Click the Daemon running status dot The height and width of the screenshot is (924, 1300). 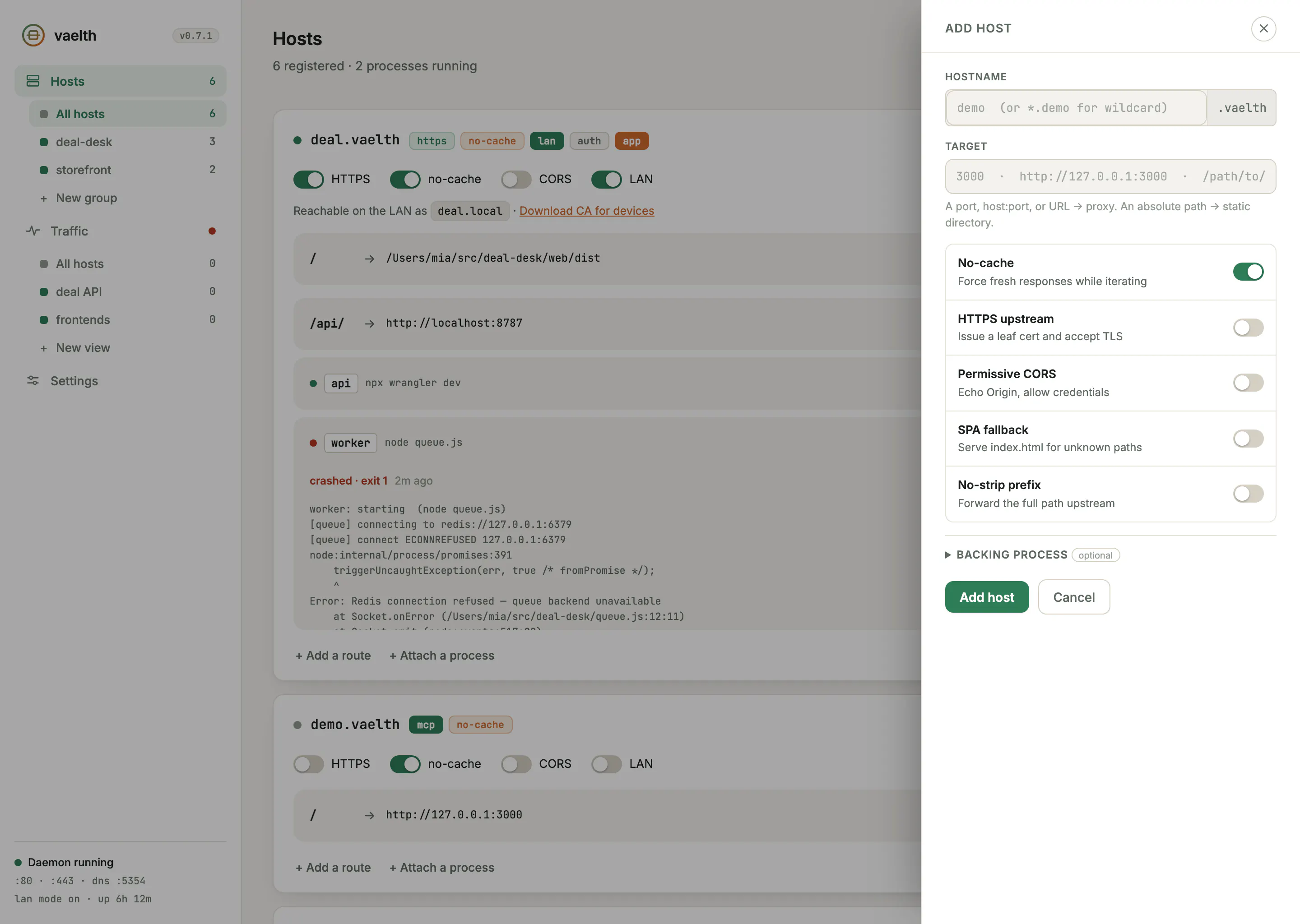18,863
